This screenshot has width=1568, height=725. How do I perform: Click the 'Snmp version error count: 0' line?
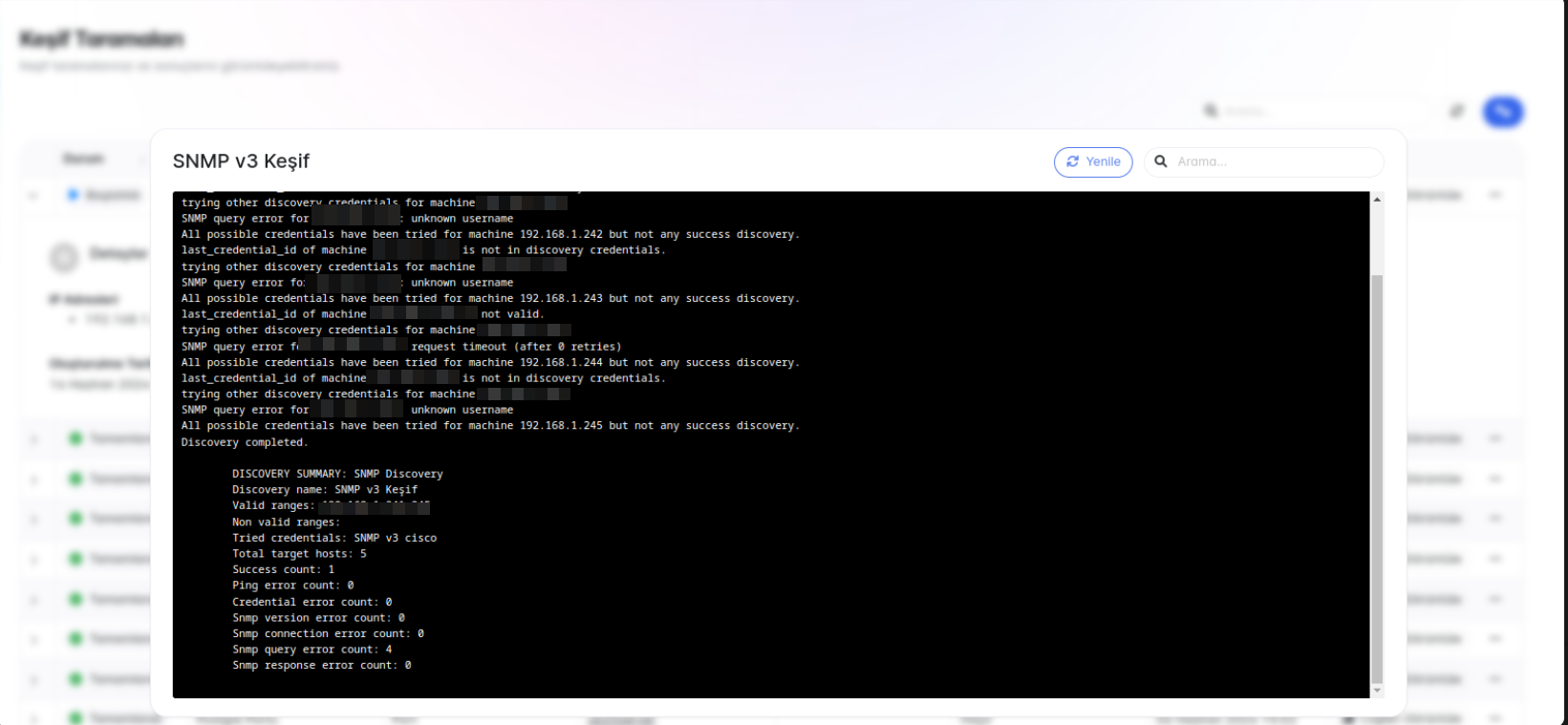[x=318, y=618]
